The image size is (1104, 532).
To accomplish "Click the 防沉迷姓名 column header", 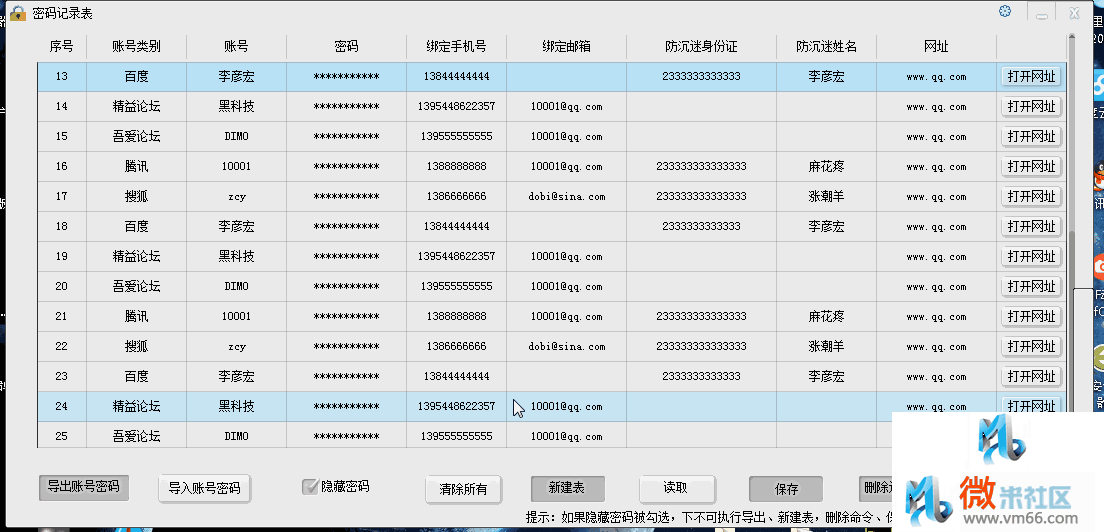I will (x=827, y=47).
